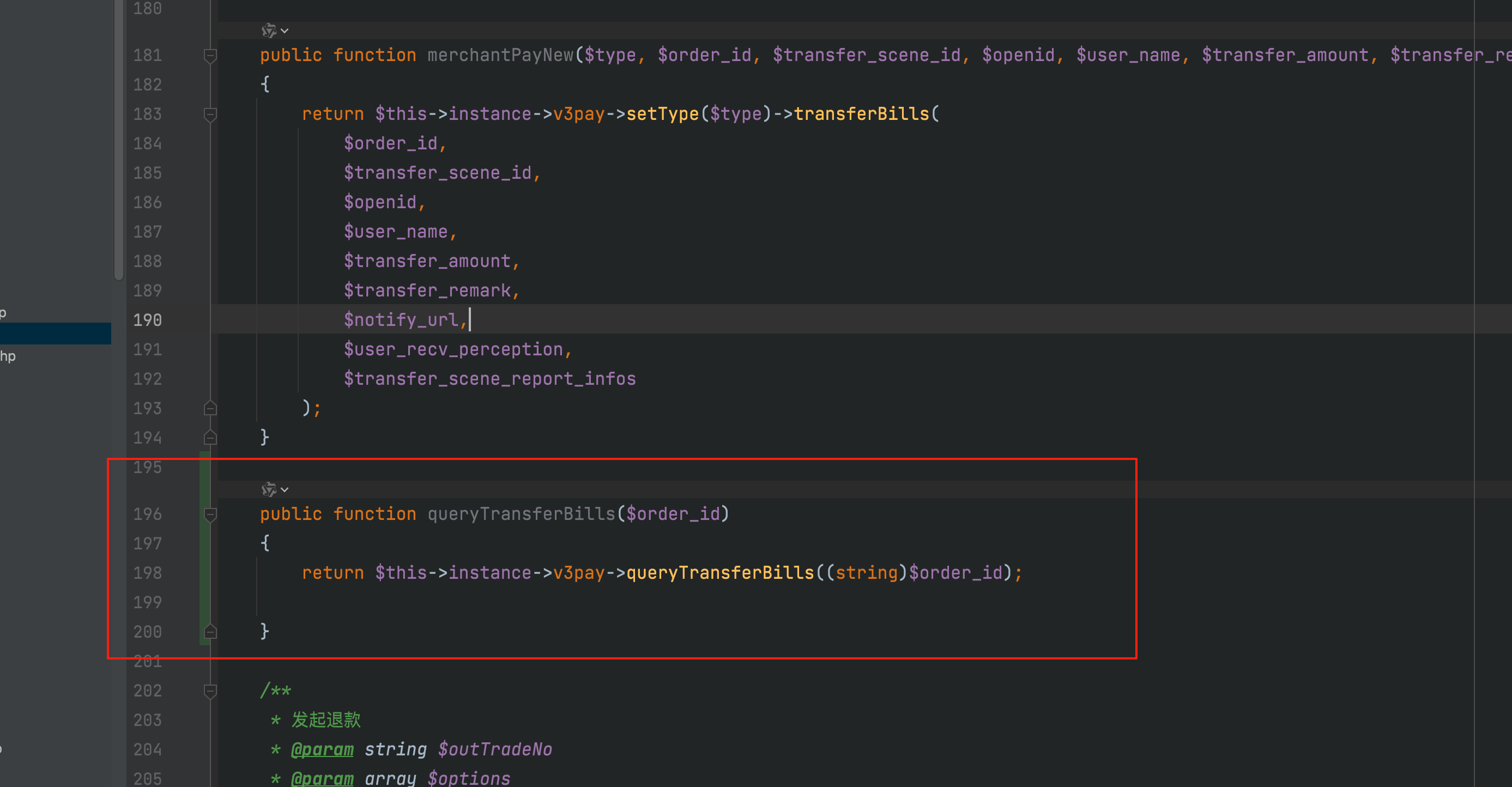Open the chevron dropdown above merchantPayNew function
This screenshot has width=1512, height=787.
285,31
